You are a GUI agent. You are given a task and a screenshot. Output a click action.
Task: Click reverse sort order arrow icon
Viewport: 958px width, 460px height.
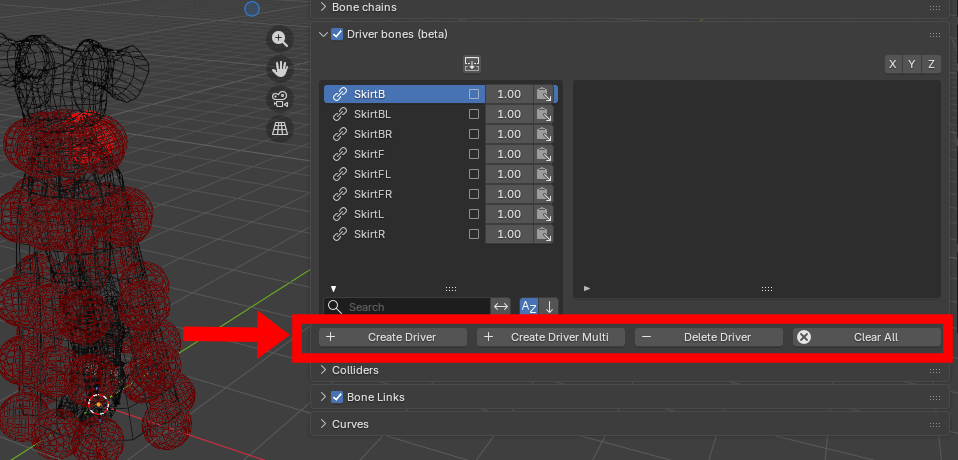click(549, 307)
